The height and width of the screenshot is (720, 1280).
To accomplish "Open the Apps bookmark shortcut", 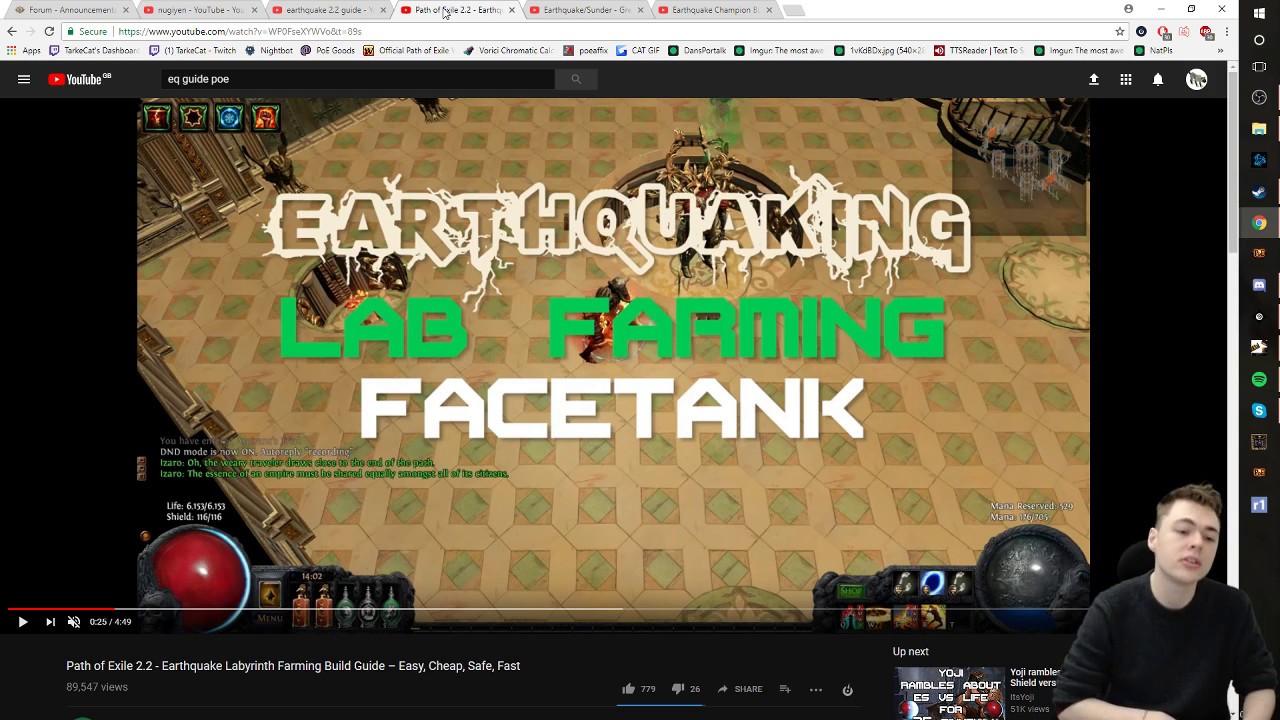I will (x=24, y=50).
